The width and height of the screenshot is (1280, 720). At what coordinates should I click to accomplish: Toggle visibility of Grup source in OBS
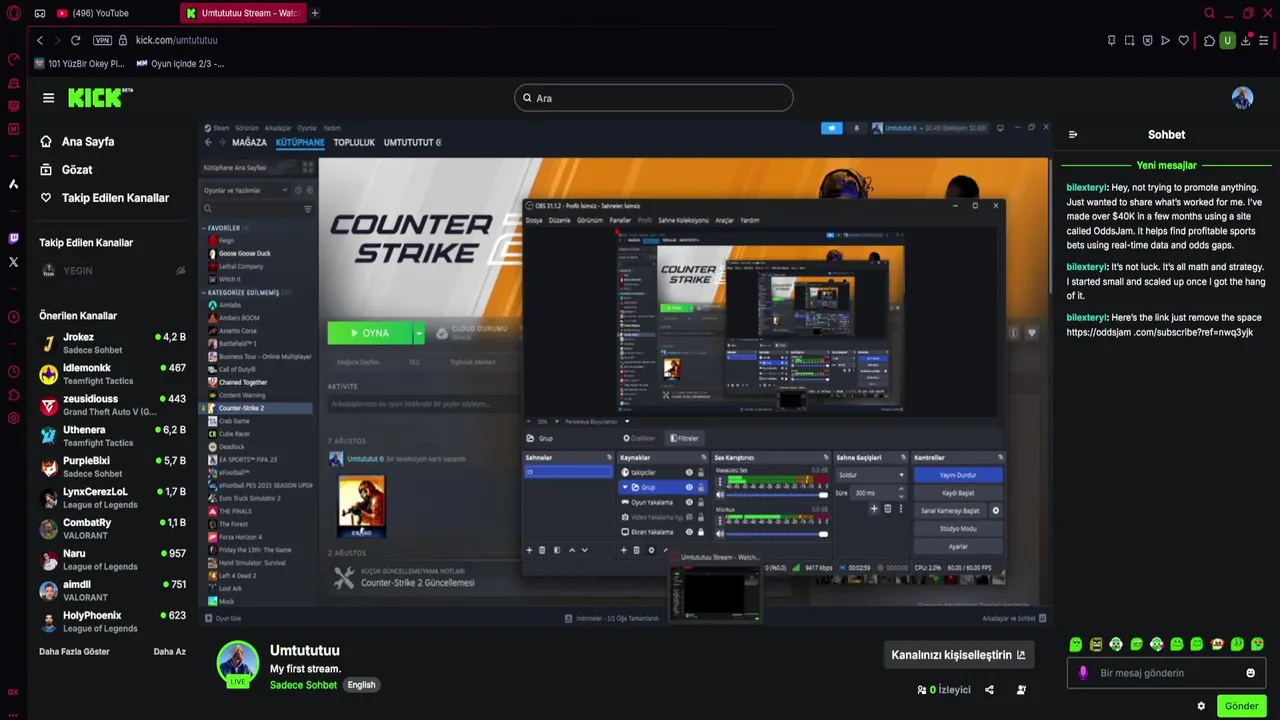[x=689, y=487]
